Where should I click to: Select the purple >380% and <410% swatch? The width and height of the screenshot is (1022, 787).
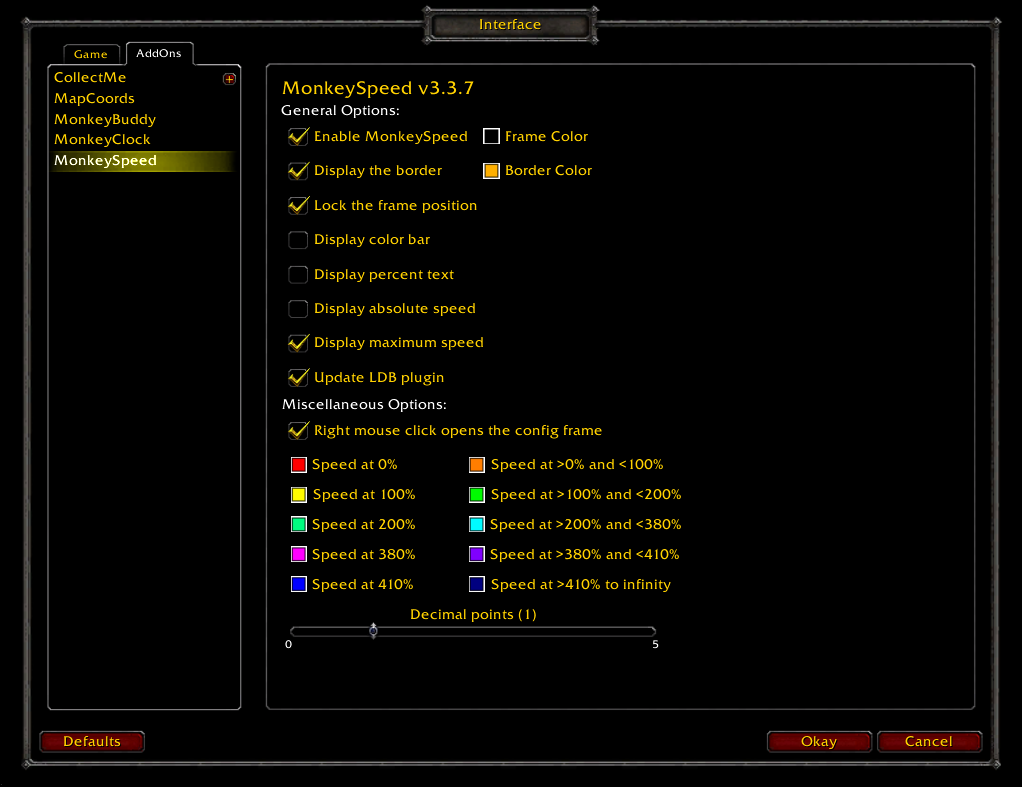tap(477, 555)
